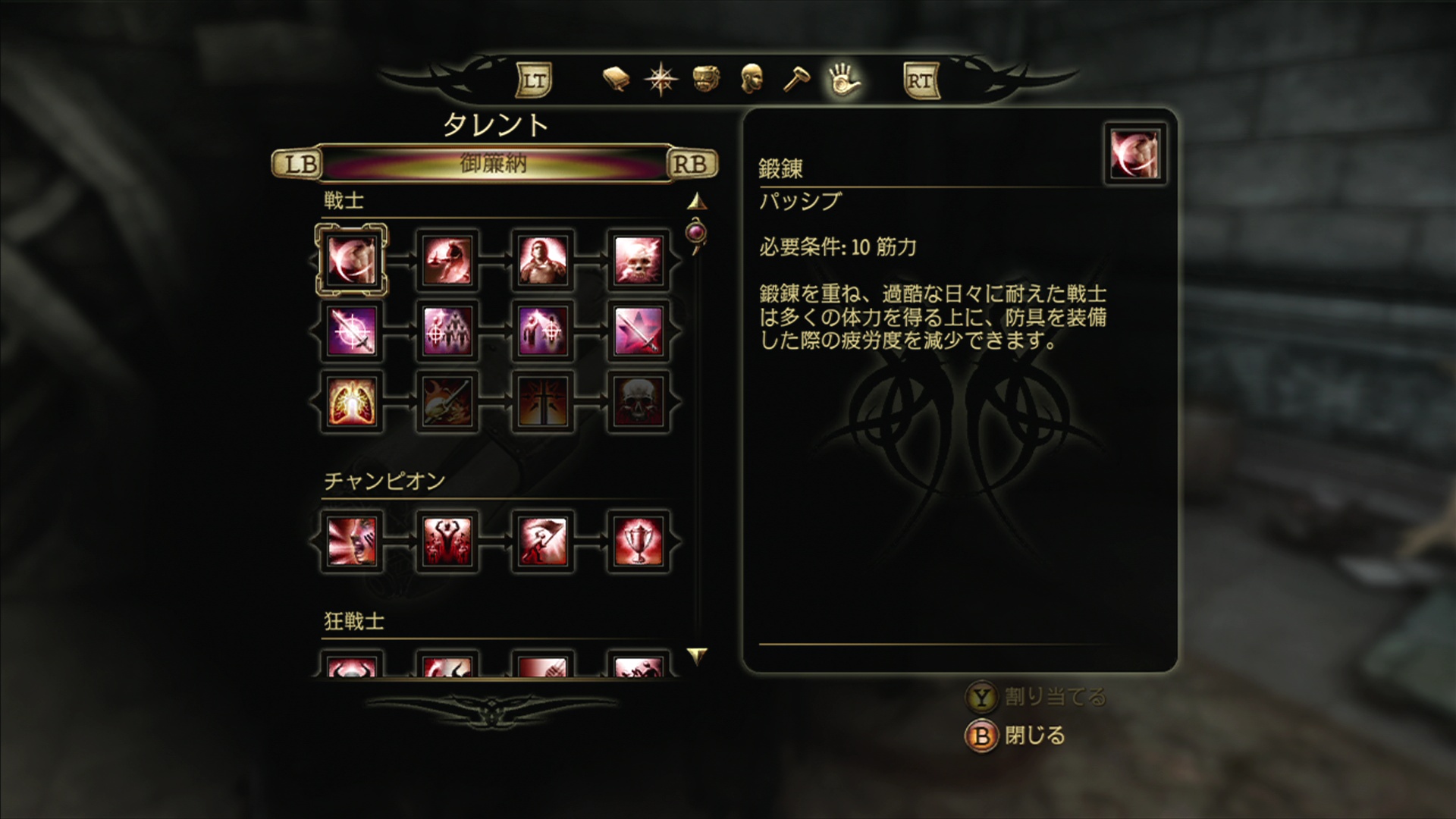Click the purple gem scrollbar handle
This screenshot has height=819, width=1456.
click(x=696, y=231)
